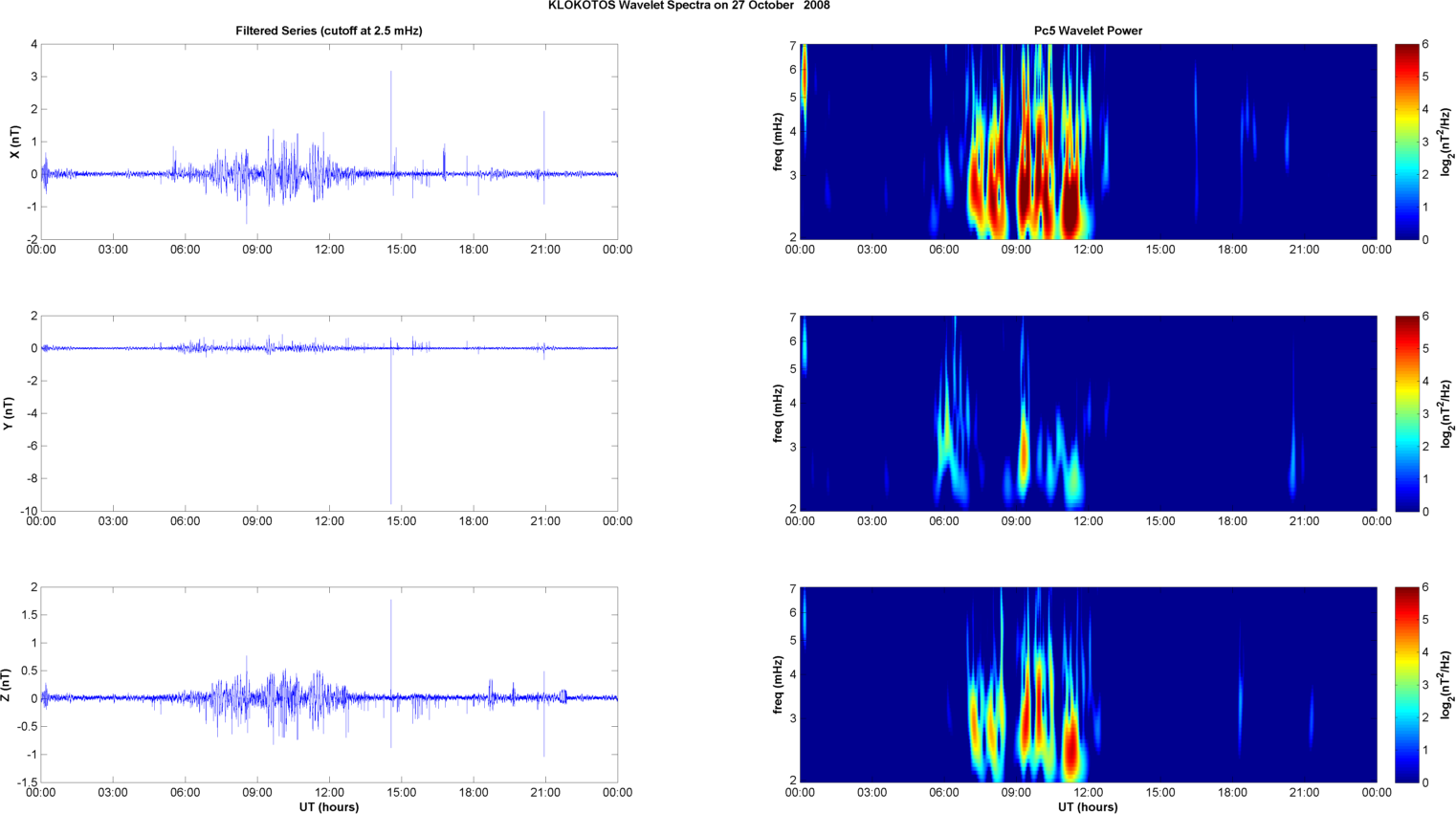Viewport: 1456px width, 814px height.
Task: Select the 'Filtered Series (cutoff at 2.5 mHz)' heading
Action: pos(329,31)
